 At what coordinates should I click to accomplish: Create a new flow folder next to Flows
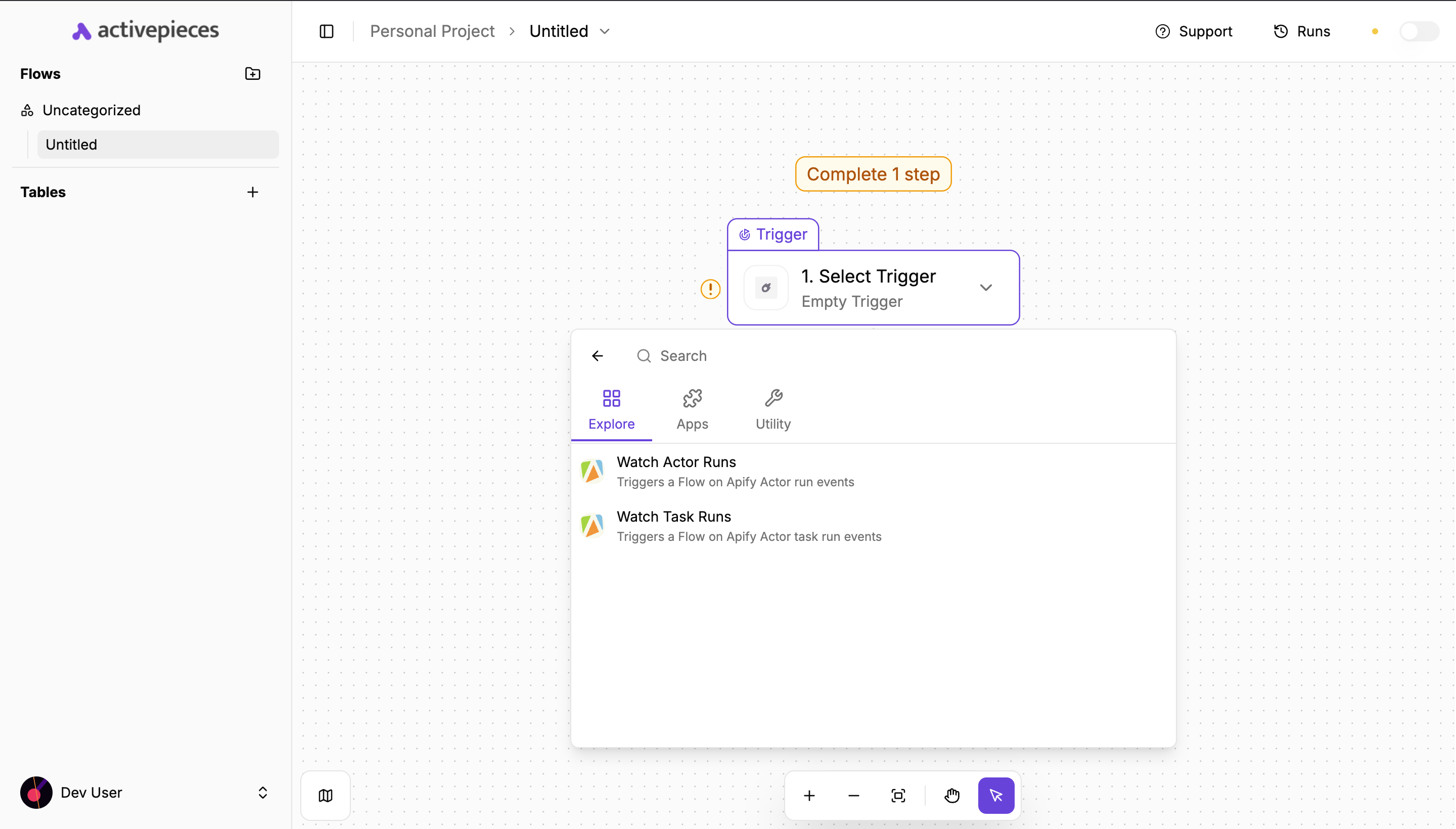pyautogui.click(x=252, y=73)
